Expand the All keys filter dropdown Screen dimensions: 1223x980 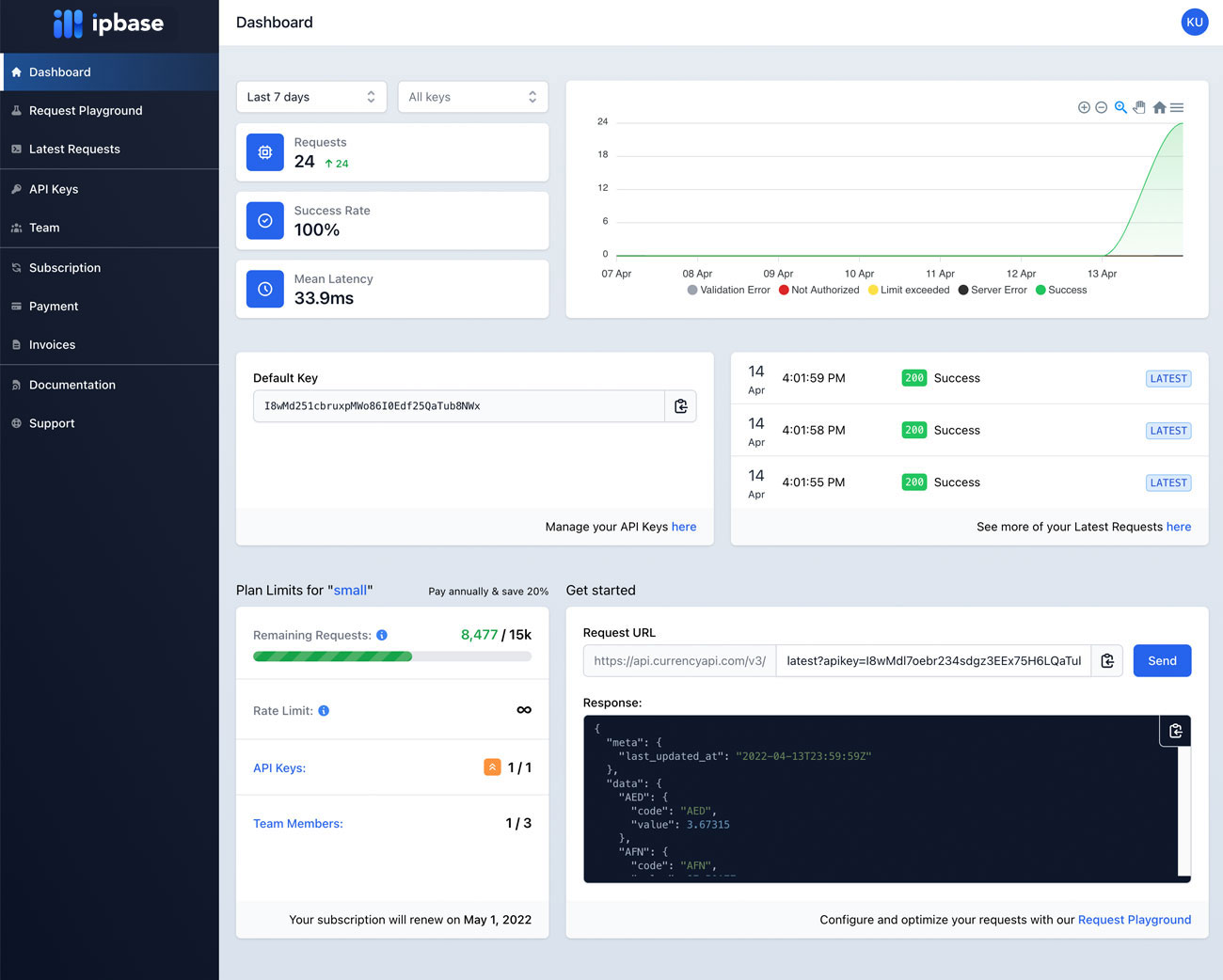pos(472,97)
